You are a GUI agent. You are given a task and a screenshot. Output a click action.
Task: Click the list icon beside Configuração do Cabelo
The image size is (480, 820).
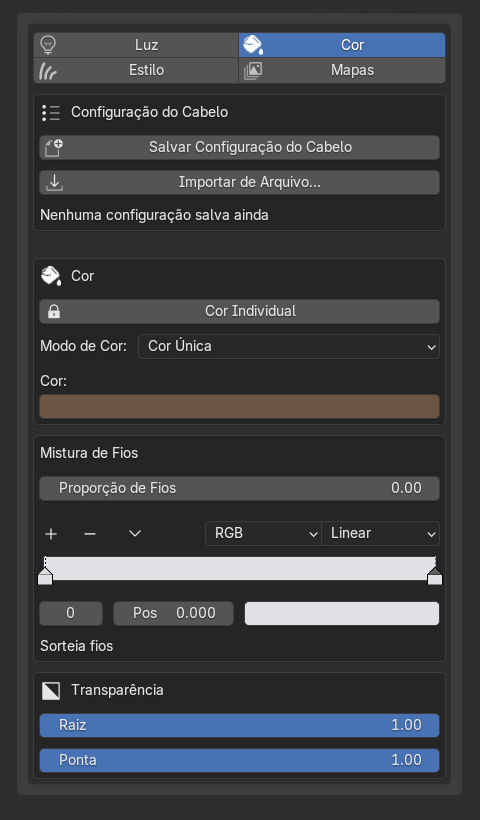(51, 112)
